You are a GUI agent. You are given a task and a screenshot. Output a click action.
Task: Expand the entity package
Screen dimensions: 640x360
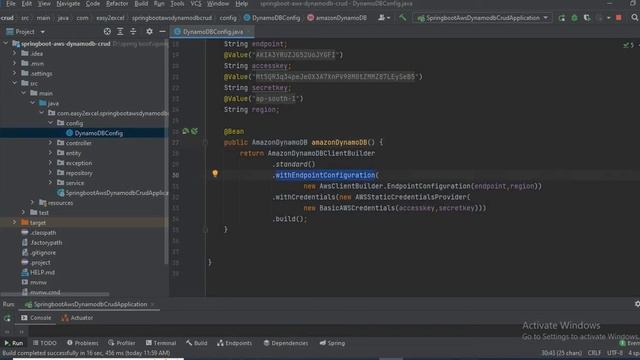(x=51, y=153)
